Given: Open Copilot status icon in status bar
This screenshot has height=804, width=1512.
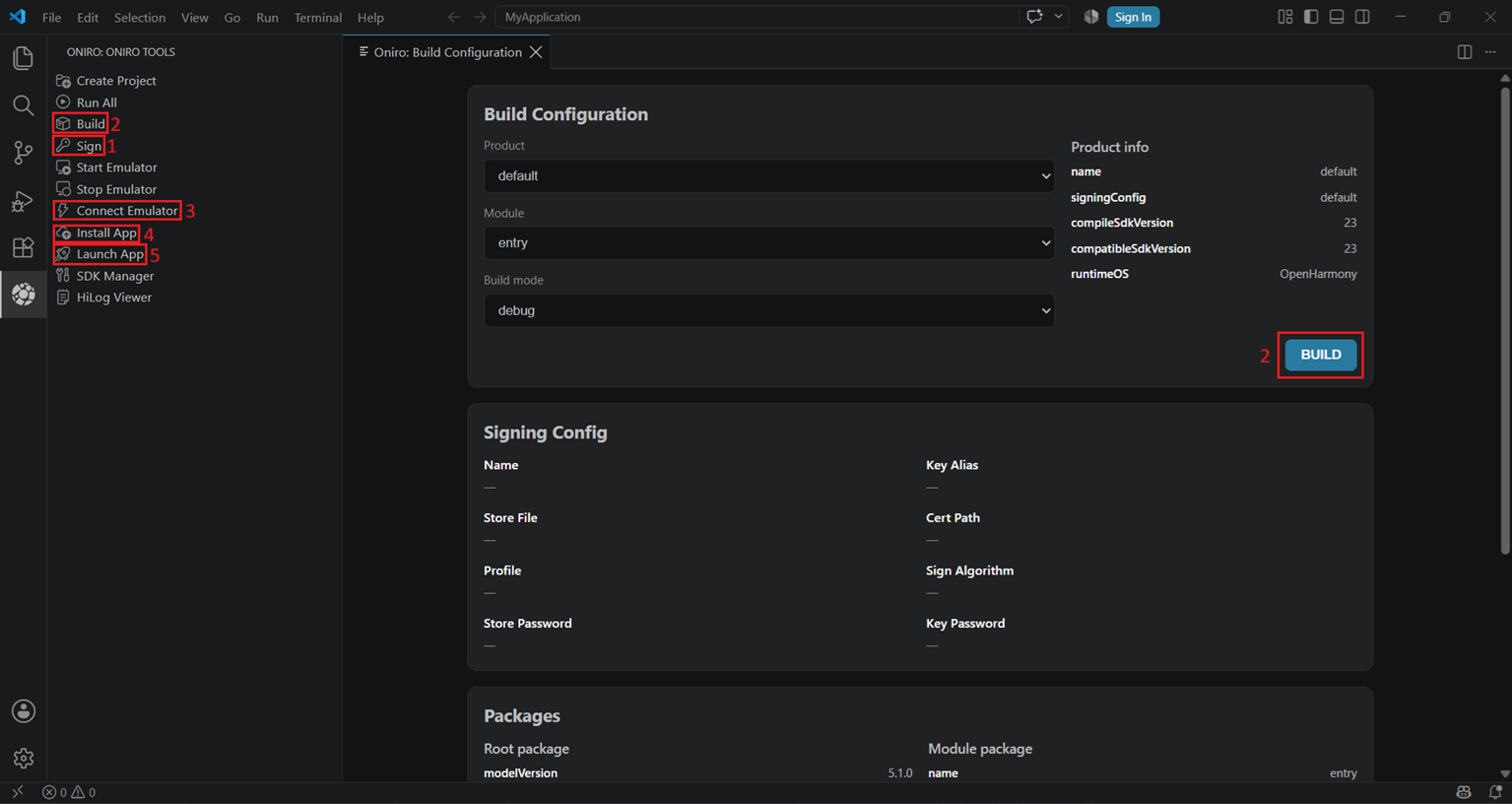Looking at the screenshot, I should click(1464, 792).
